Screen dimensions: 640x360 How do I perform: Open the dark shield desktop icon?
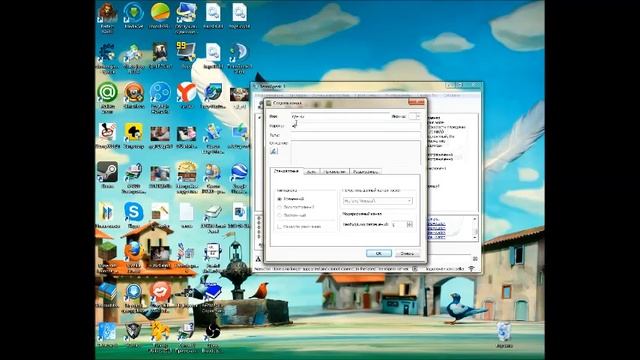pyautogui.click(x=133, y=332)
